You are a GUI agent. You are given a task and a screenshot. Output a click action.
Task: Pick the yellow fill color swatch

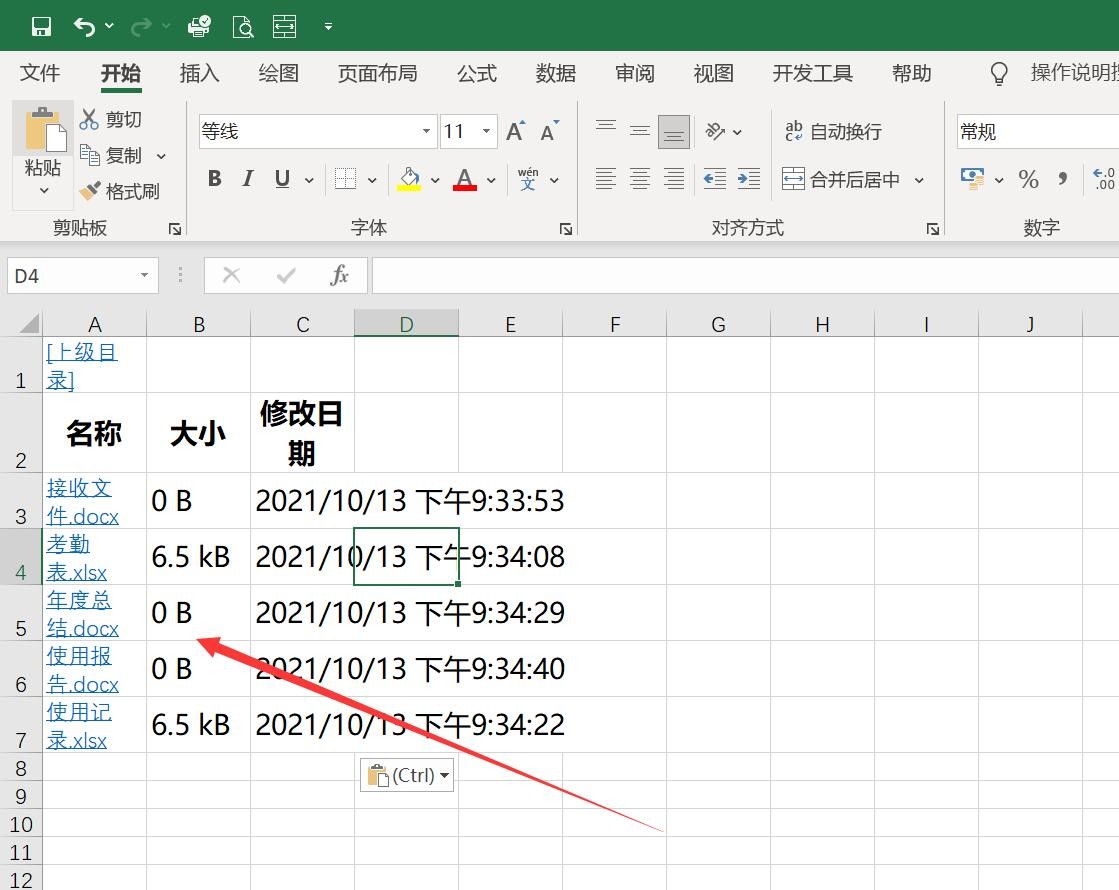click(409, 179)
